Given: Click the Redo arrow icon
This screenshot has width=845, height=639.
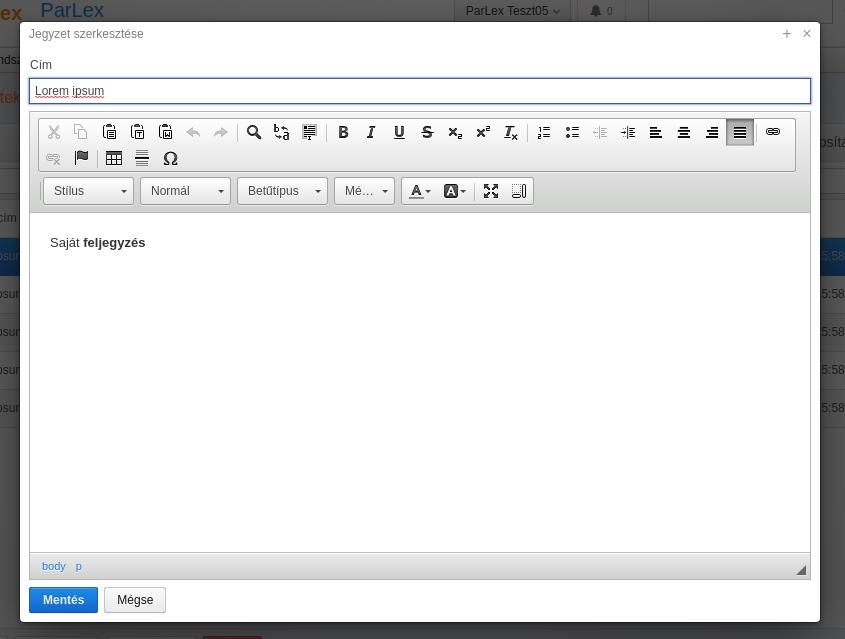Looking at the screenshot, I should (x=221, y=132).
